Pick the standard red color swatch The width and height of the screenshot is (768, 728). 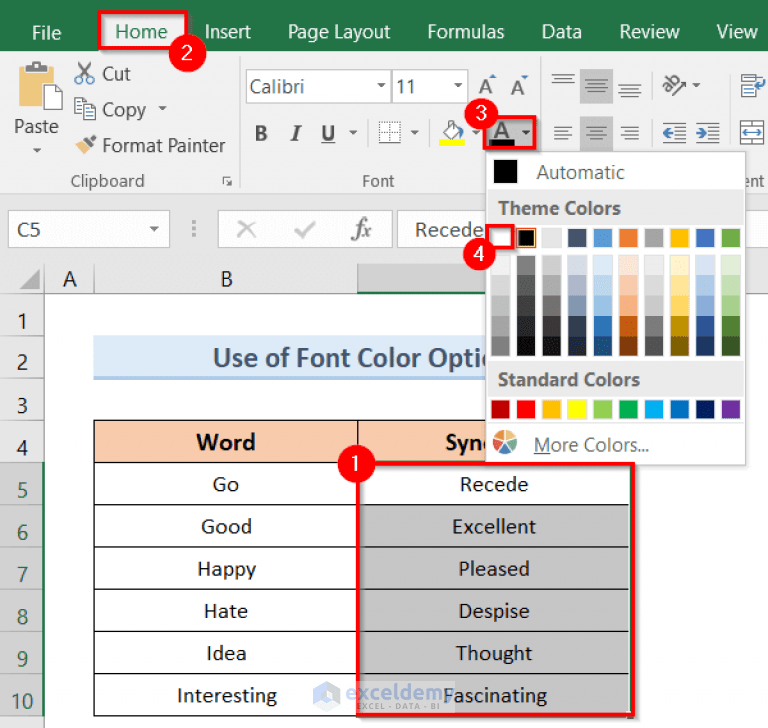526,409
